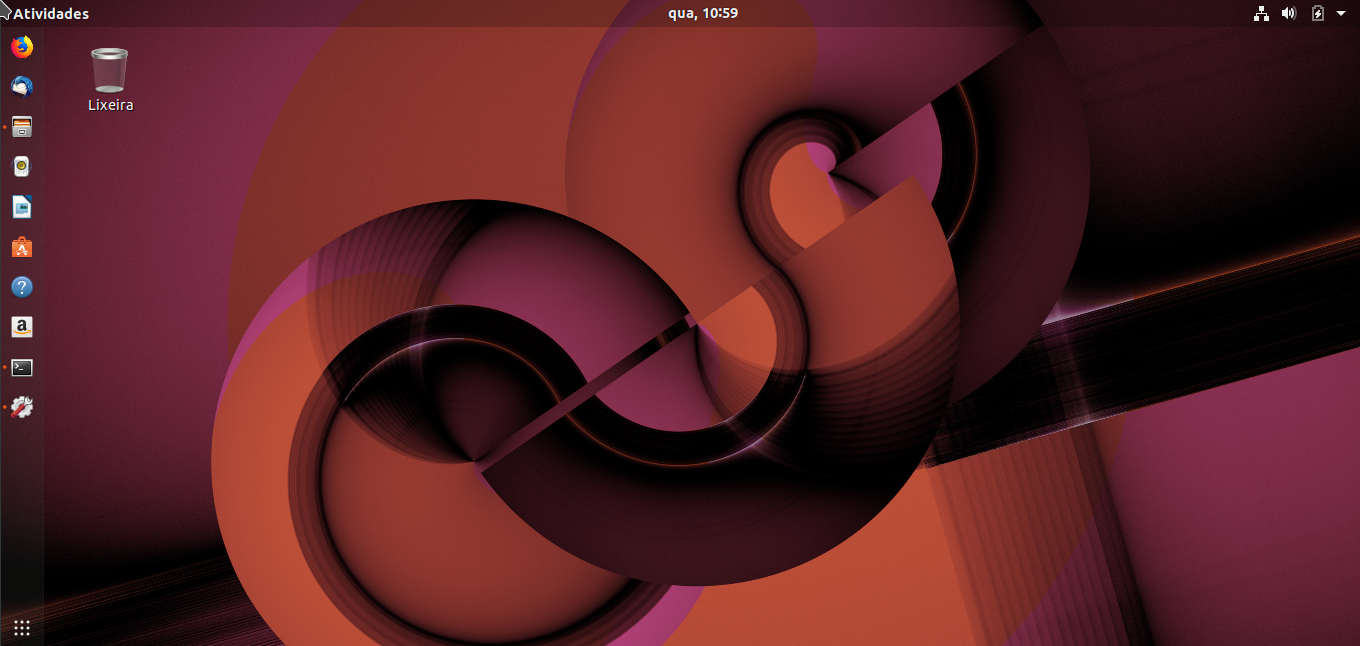Open a Terminal window
This screenshot has width=1360, height=646.
click(21, 367)
